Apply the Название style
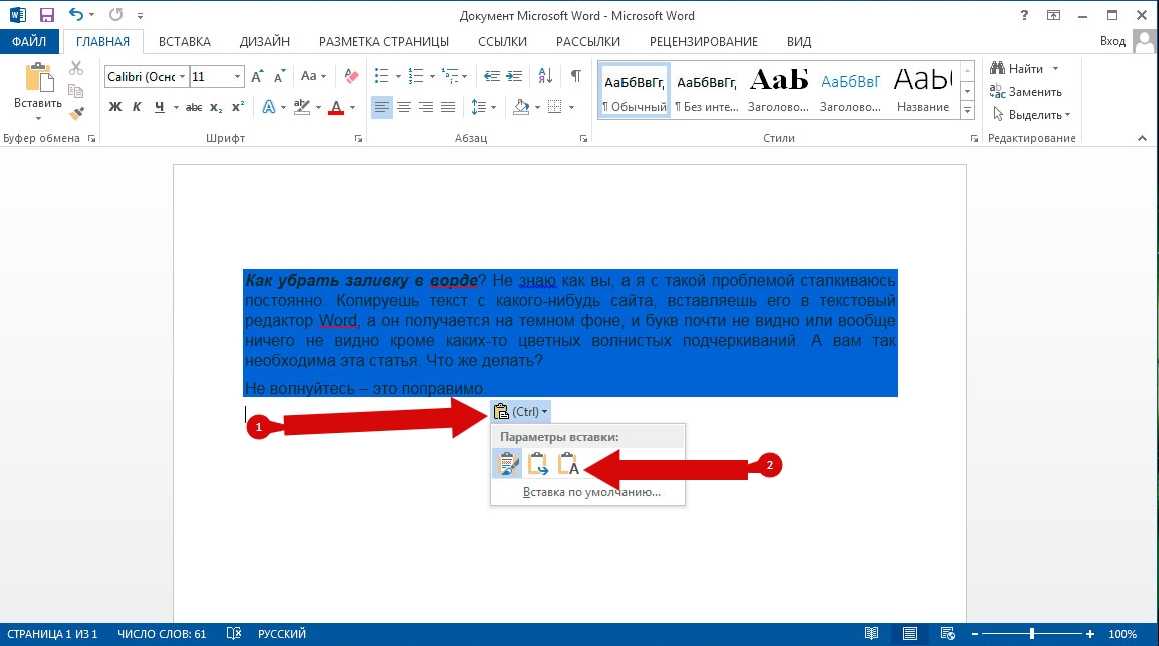 tap(922, 91)
